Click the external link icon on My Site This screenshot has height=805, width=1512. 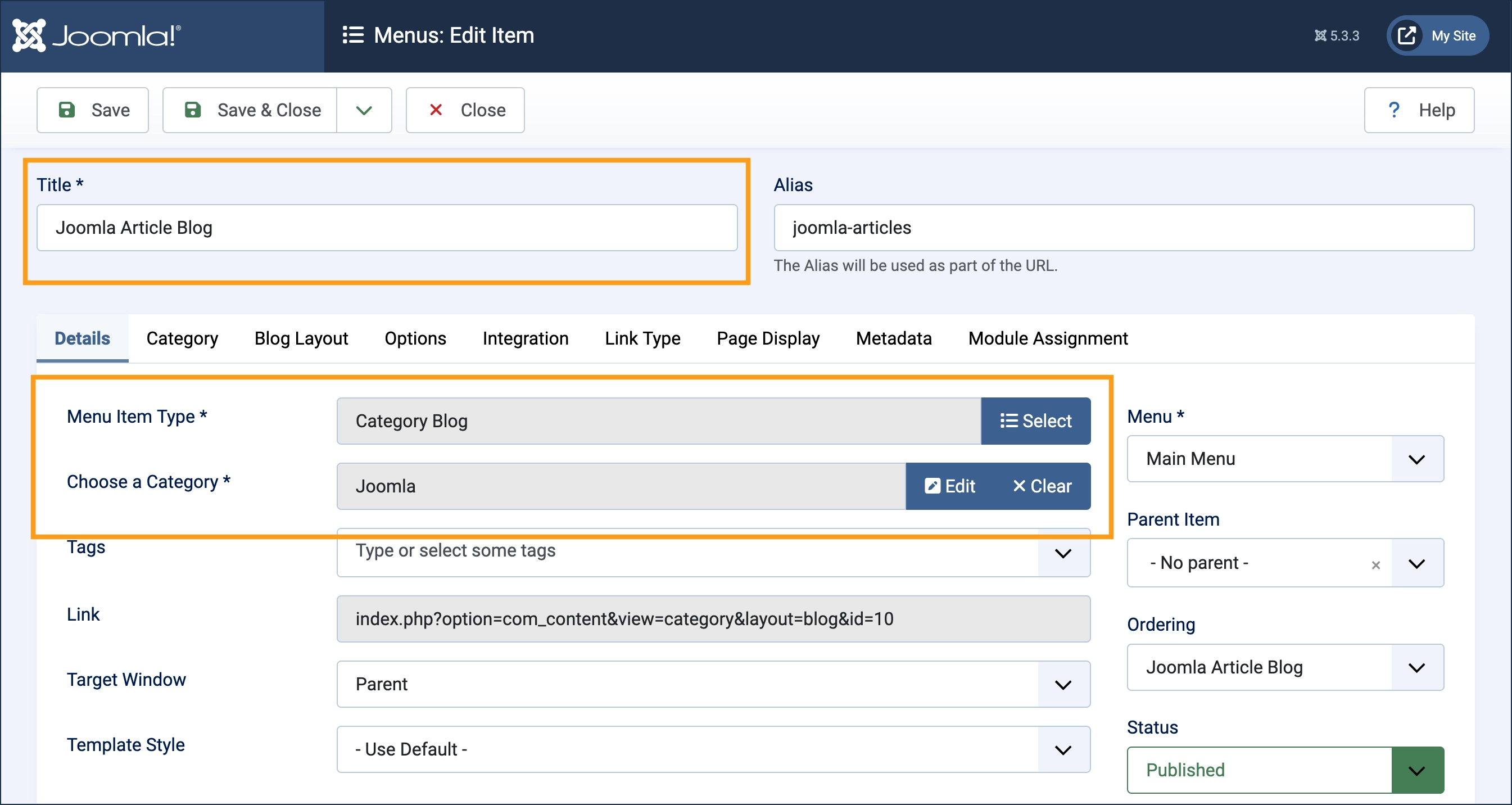tap(1407, 35)
